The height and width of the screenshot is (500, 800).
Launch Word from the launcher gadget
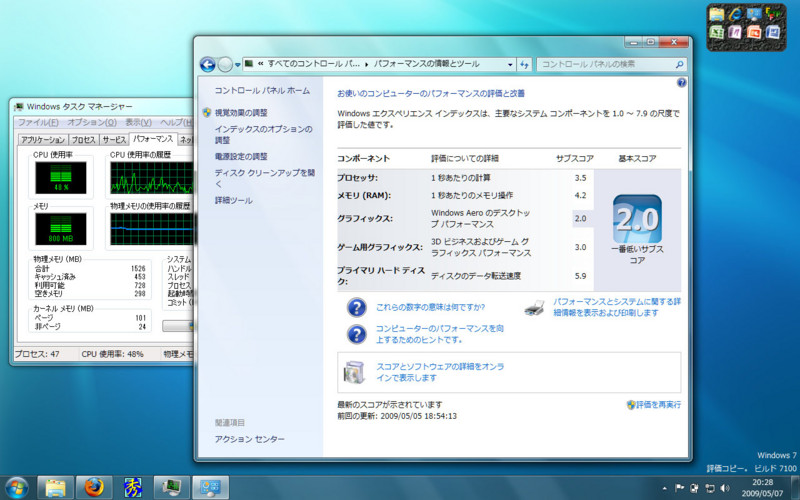[x=773, y=33]
